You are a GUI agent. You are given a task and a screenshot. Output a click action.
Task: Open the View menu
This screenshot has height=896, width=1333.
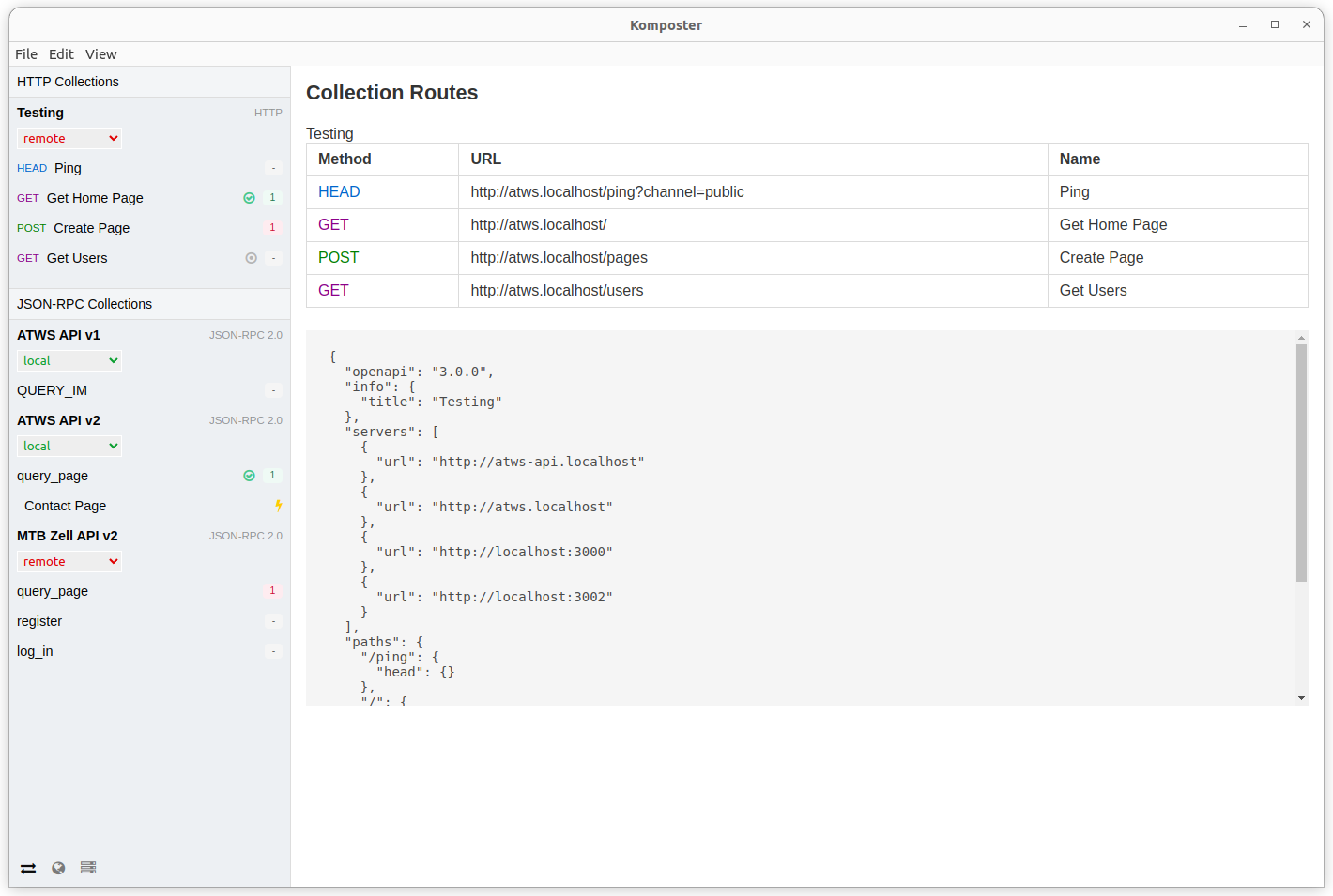100,54
